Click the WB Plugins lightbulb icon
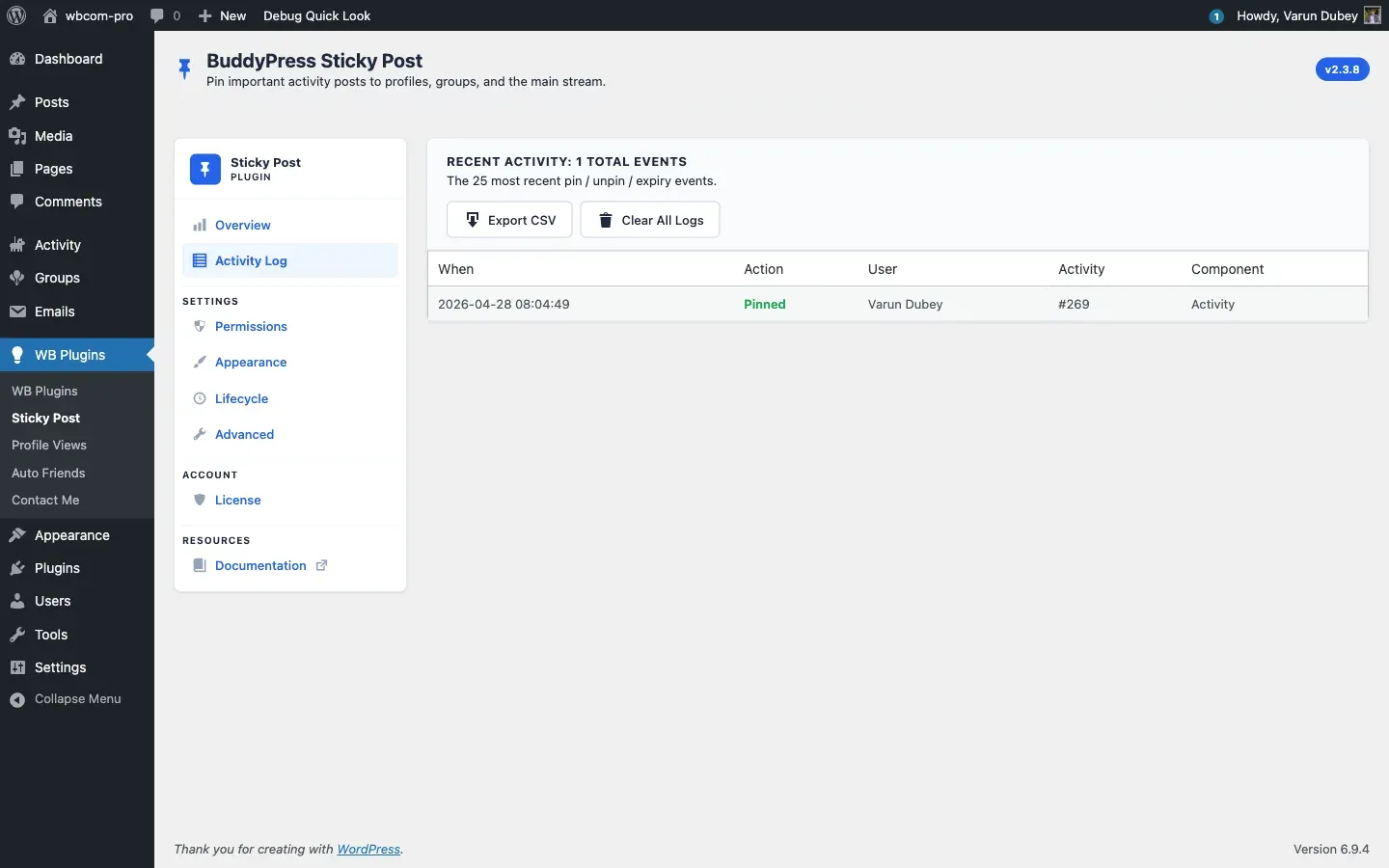The width and height of the screenshot is (1389, 868). tap(17, 355)
